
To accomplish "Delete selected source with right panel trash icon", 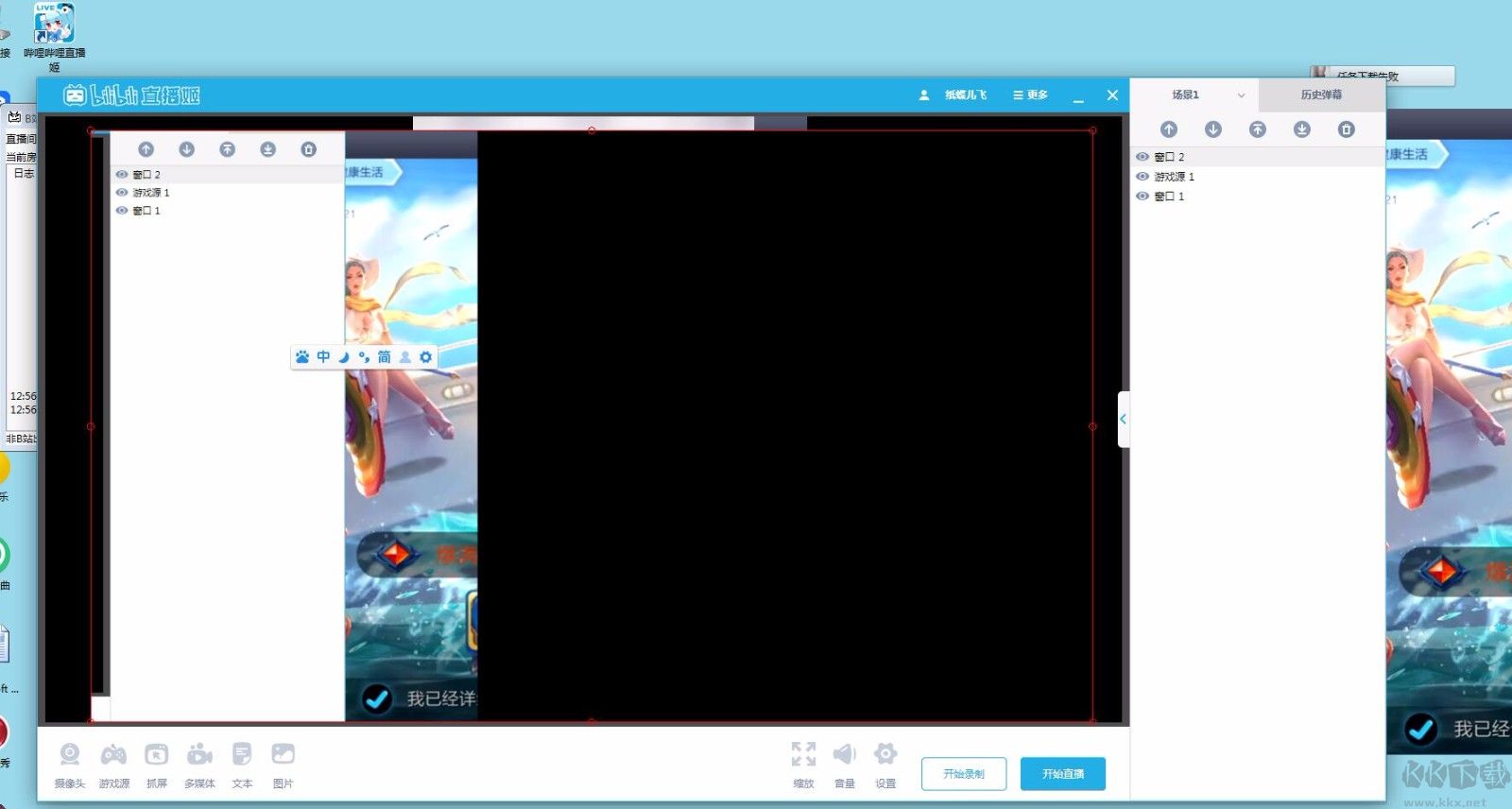I will coord(1347,129).
